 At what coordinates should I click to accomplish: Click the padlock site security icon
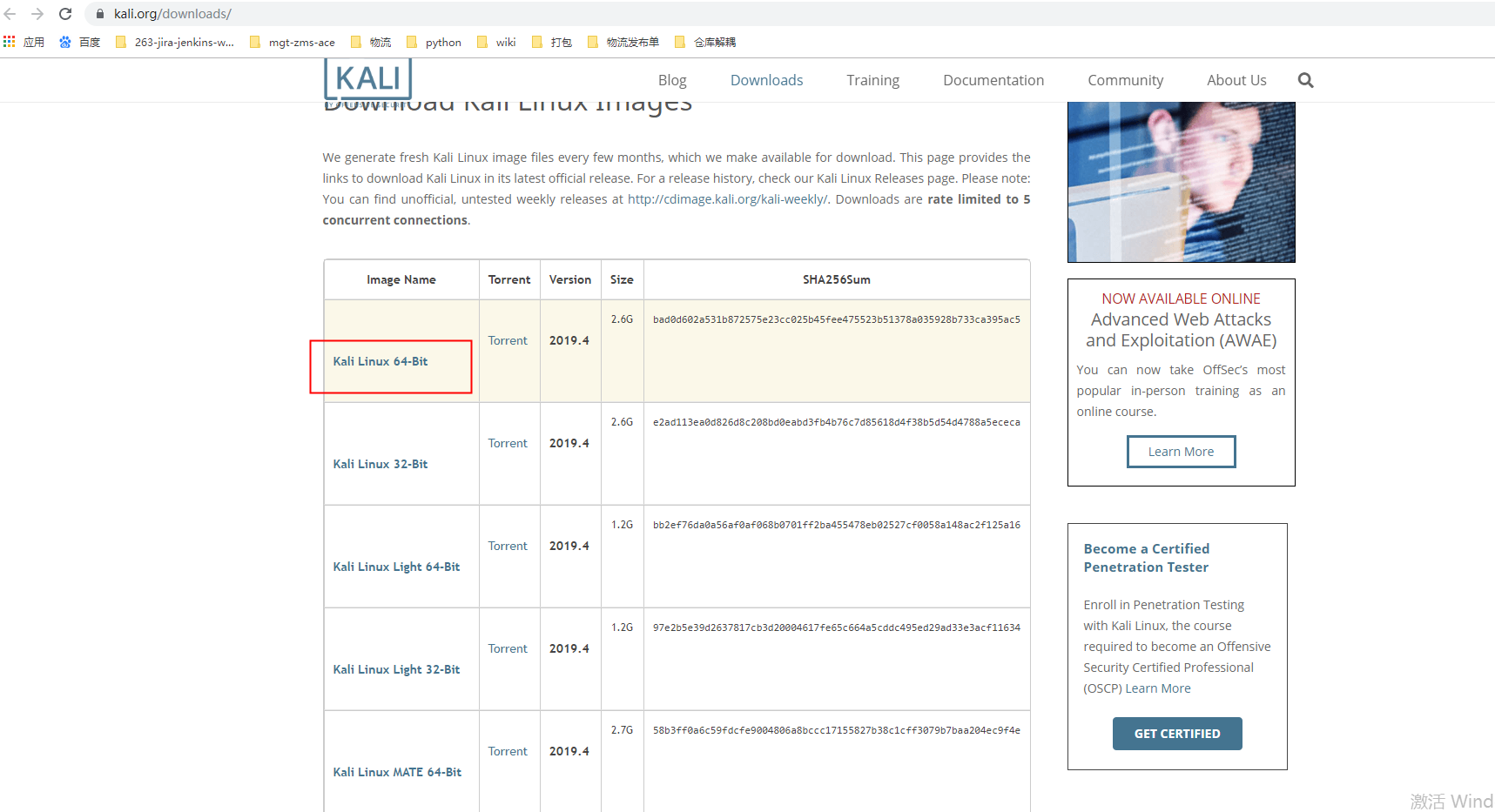(x=100, y=14)
